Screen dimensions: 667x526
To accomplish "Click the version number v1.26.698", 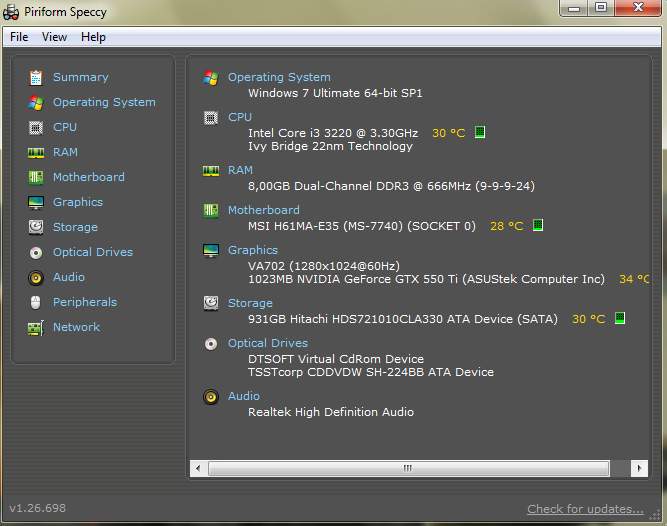I will (37, 508).
